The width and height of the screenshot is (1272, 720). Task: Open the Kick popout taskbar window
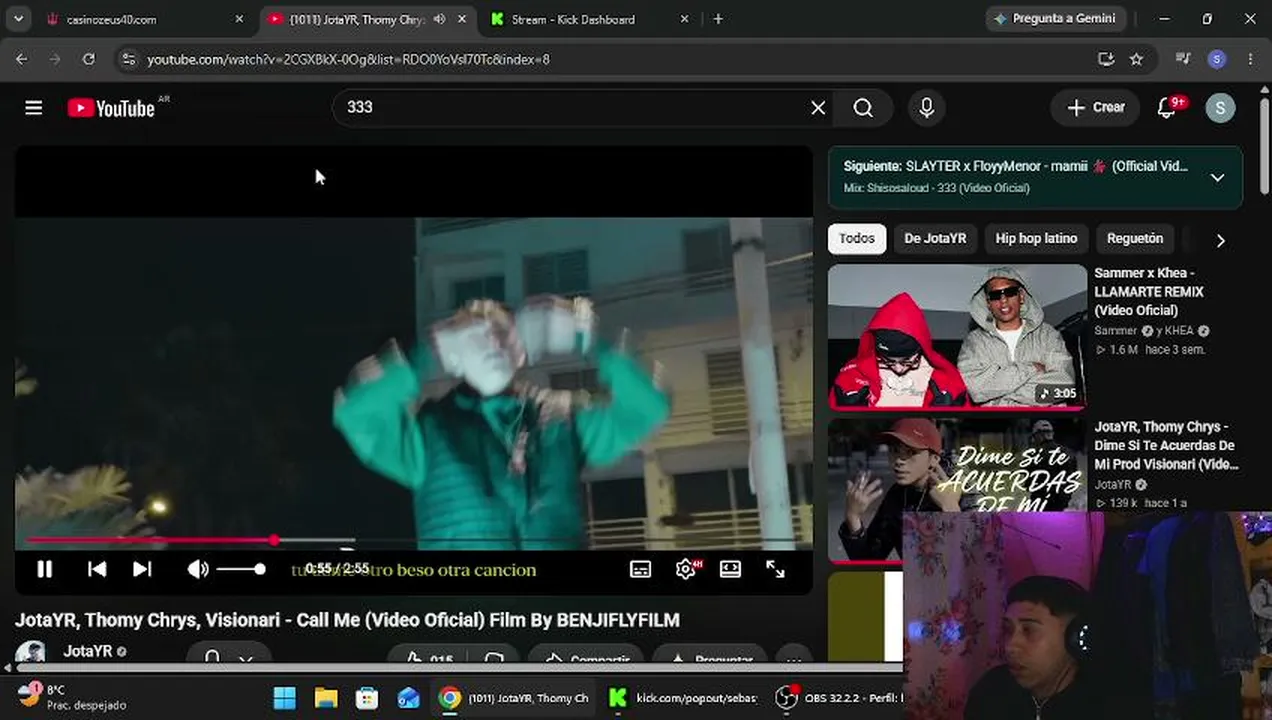point(684,697)
